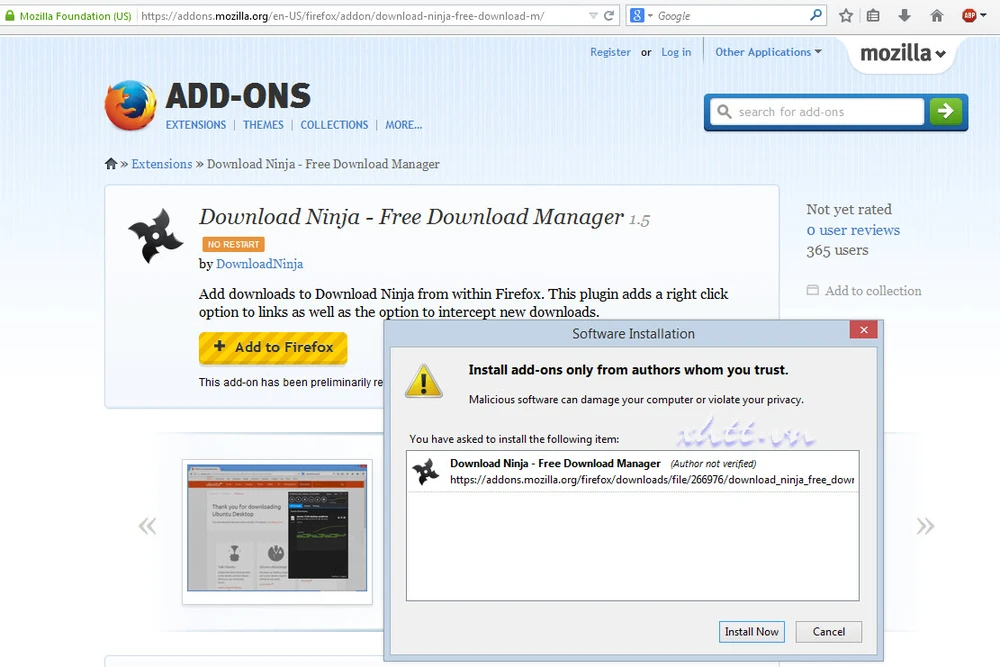Click the Adblock Plus ABP icon

(x=969, y=16)
